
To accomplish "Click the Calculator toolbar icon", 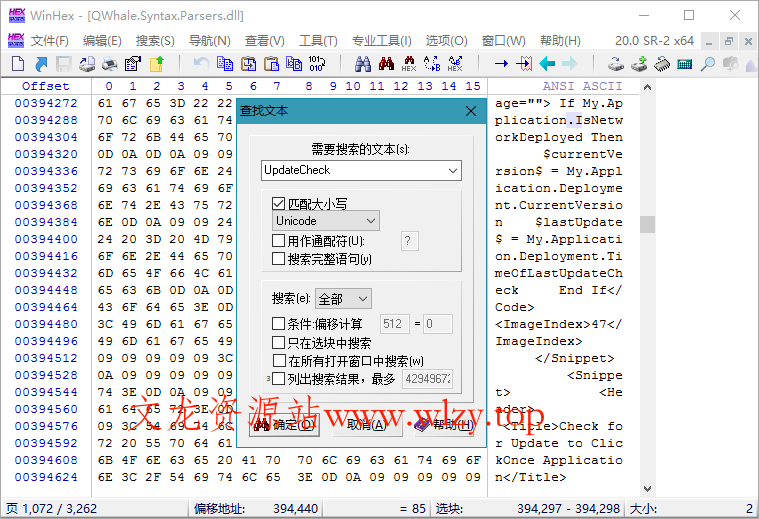I will pyautogui.click(x=684, y=63).
